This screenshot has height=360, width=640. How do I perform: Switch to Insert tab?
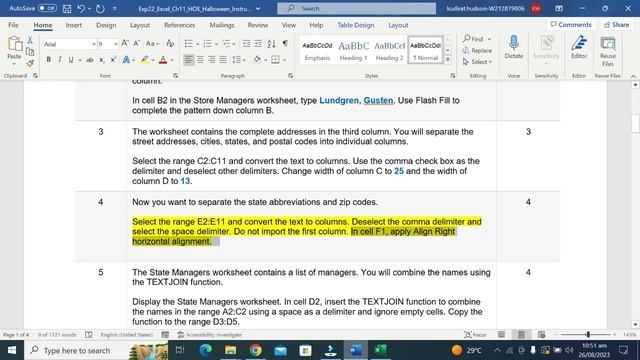tap(73, 25)
